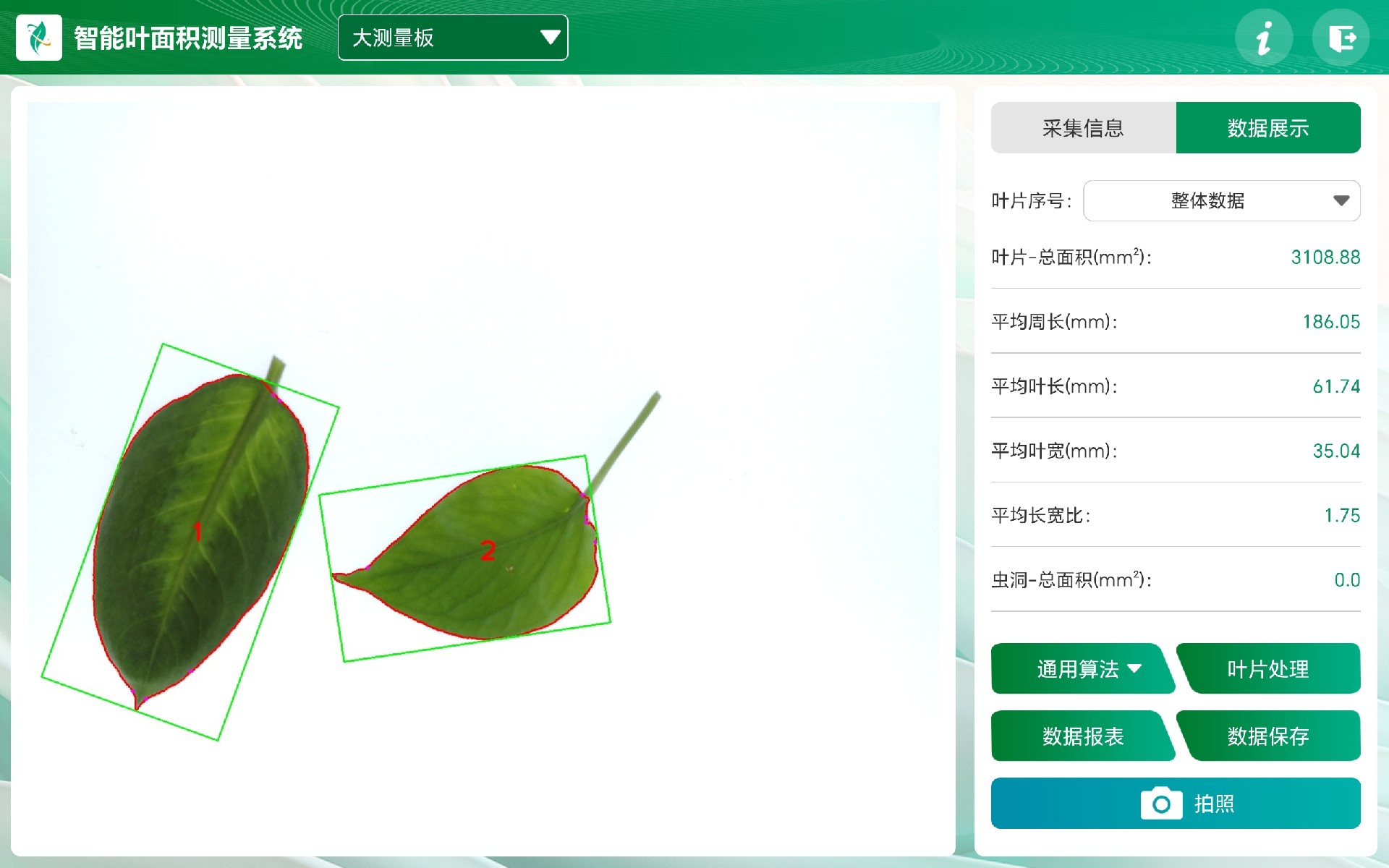Select the 数据展示 tab

click(x=1268, y=128)
